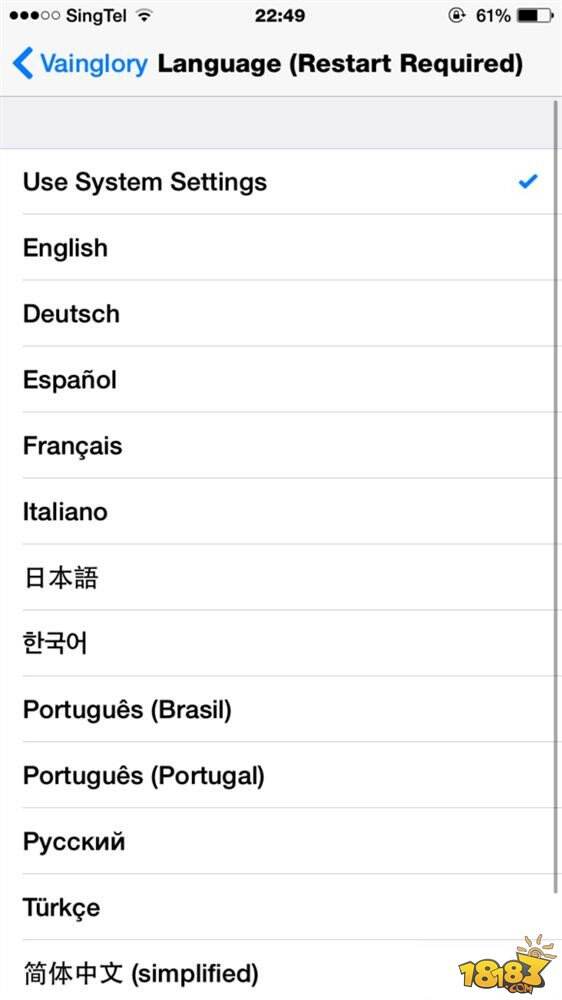Select Use System Settings option
The image size is (562, 1000).
pyautogui.click(x=281, y=182)
